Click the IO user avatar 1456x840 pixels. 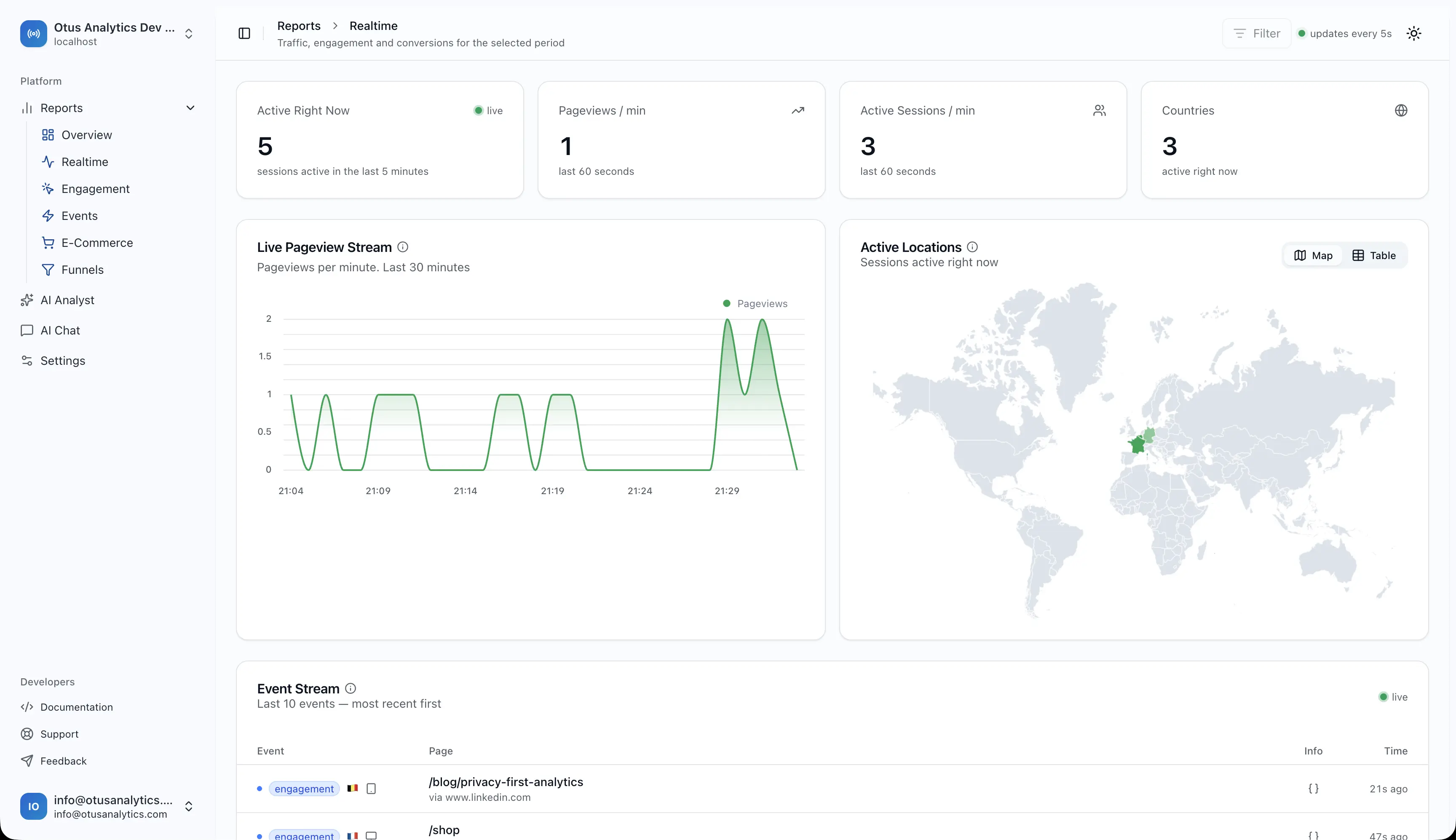(33, 807)
